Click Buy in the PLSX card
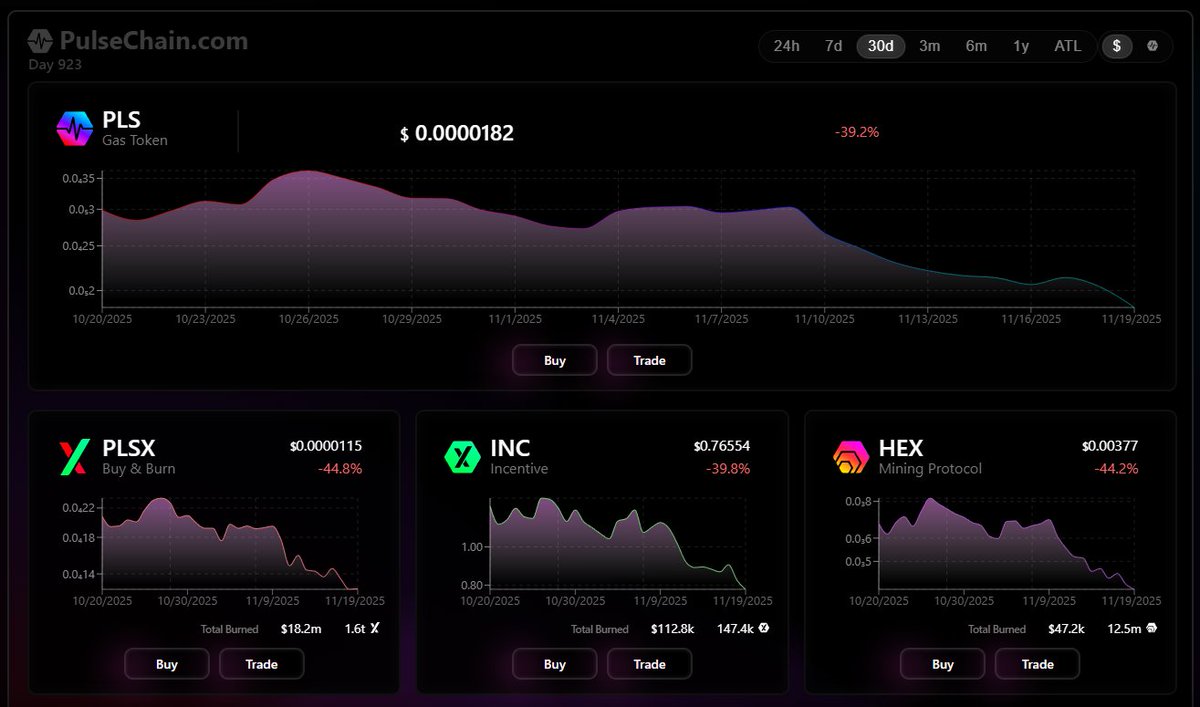 167,664
